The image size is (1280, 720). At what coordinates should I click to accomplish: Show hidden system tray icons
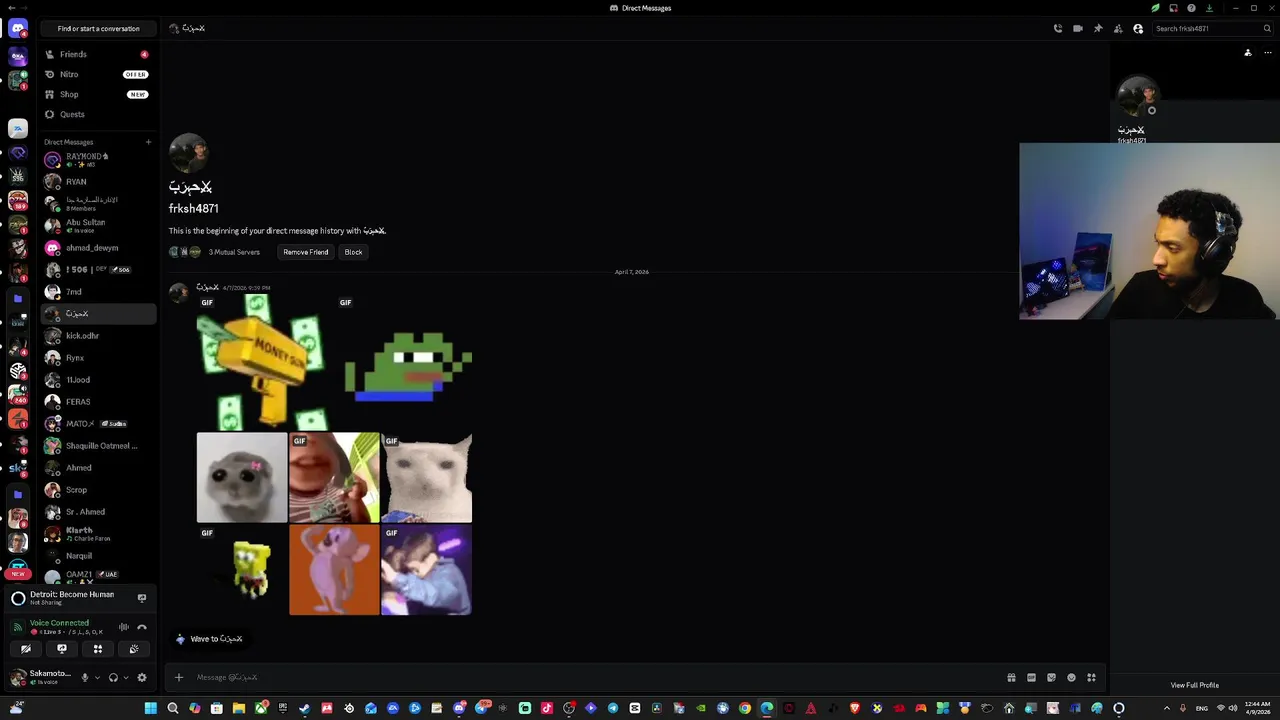1166,708
